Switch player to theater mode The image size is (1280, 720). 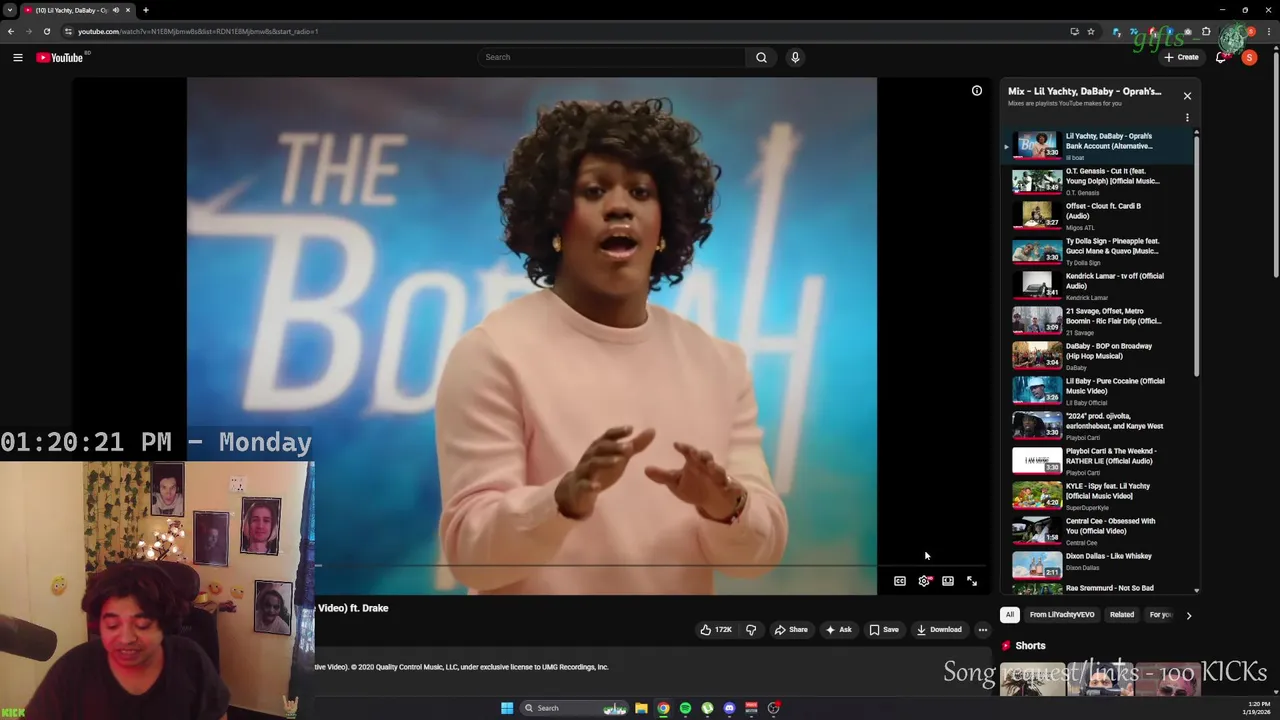tap(948, 581)
